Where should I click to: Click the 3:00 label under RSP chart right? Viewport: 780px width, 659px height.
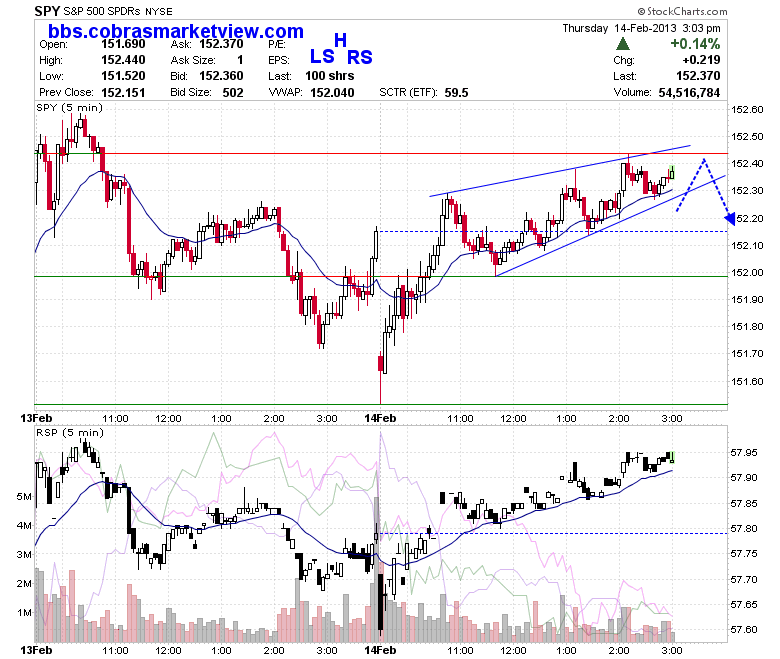pyautogui.click(x=672, y=650)
